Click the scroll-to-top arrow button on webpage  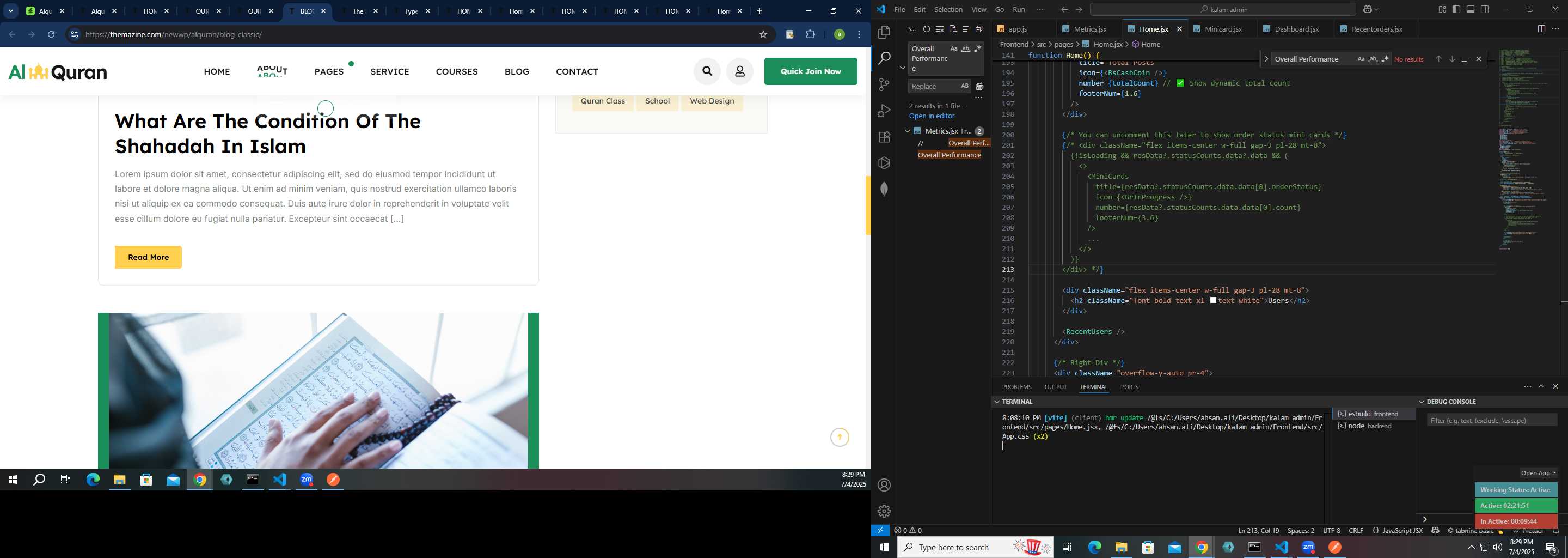click(x=840, y=438)
